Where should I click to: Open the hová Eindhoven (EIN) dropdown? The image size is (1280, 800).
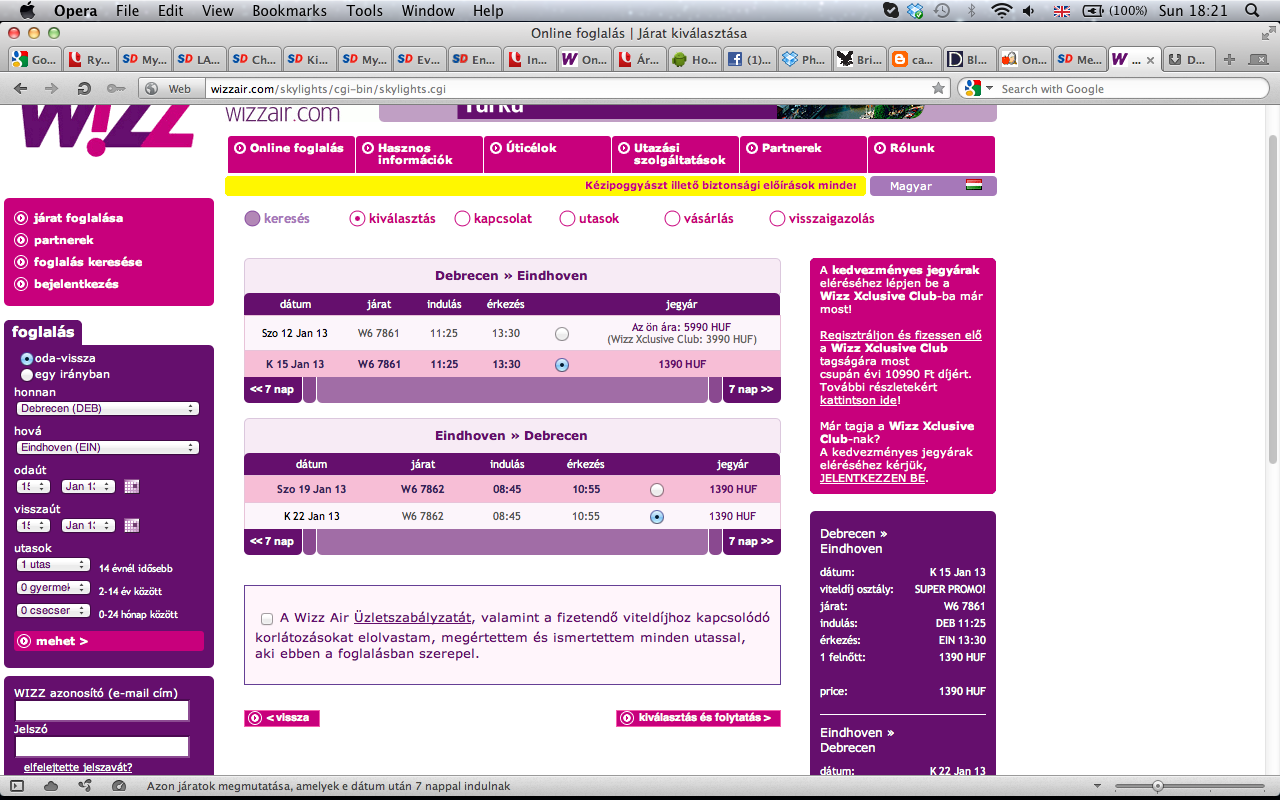click(108, 447)
